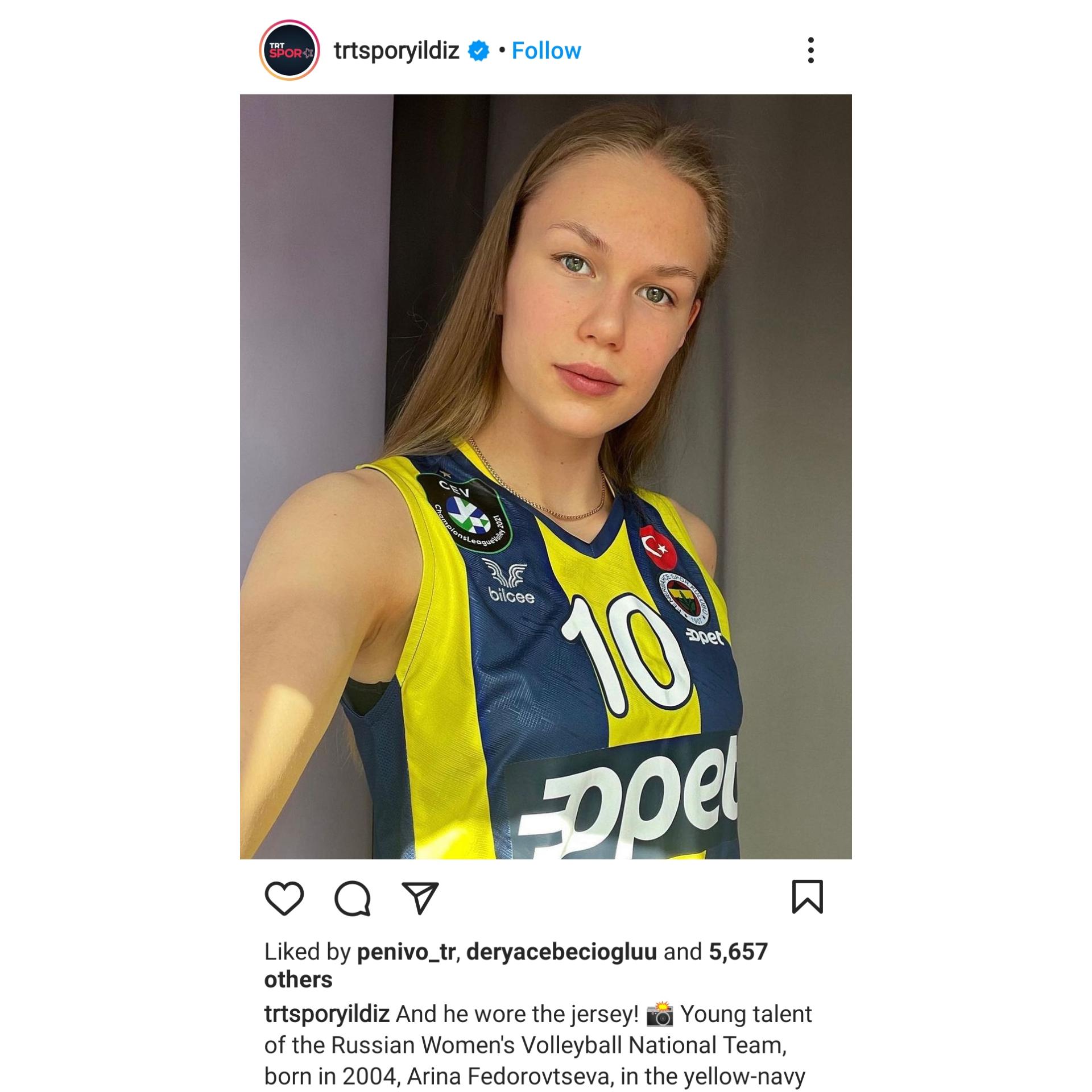This screenshot has height=1092, width=1092.
Task: Click the camera emoji in the caption
Action: [x=660, y=1014]
